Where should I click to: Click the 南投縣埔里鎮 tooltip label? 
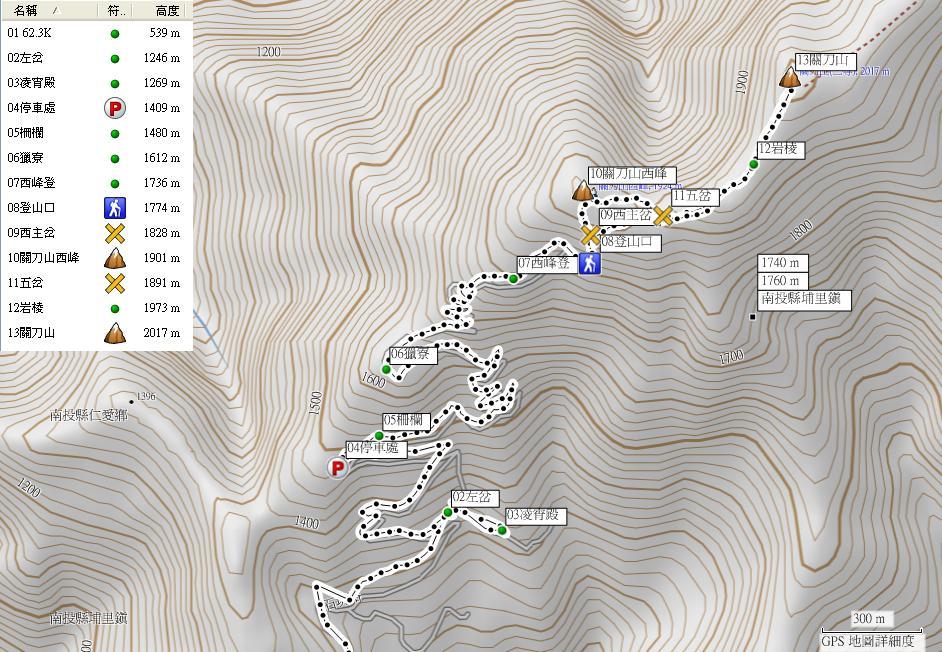804,299
